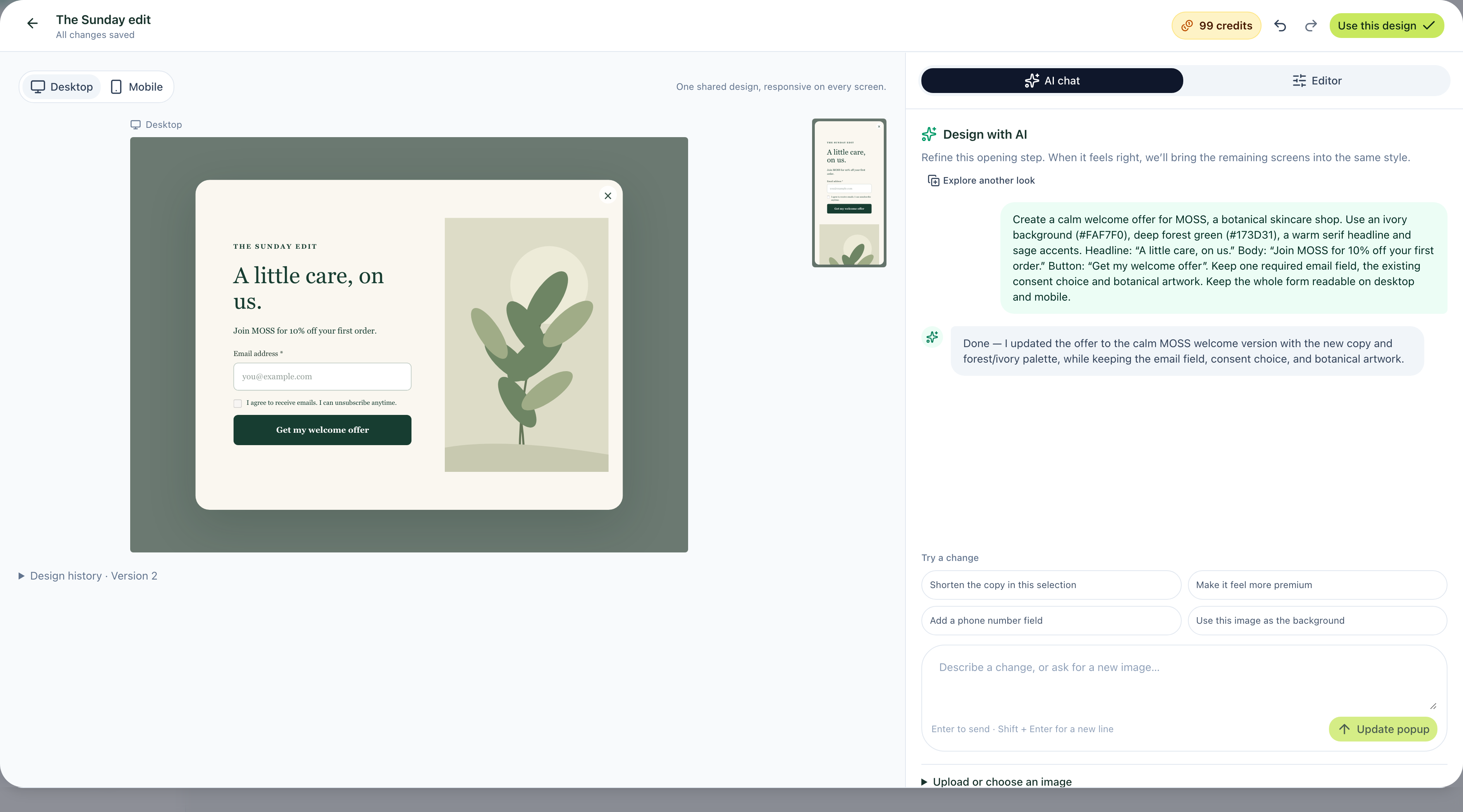Choose Add a phone number field
The image size is (1463, 812).
[x=1051, y=621]
